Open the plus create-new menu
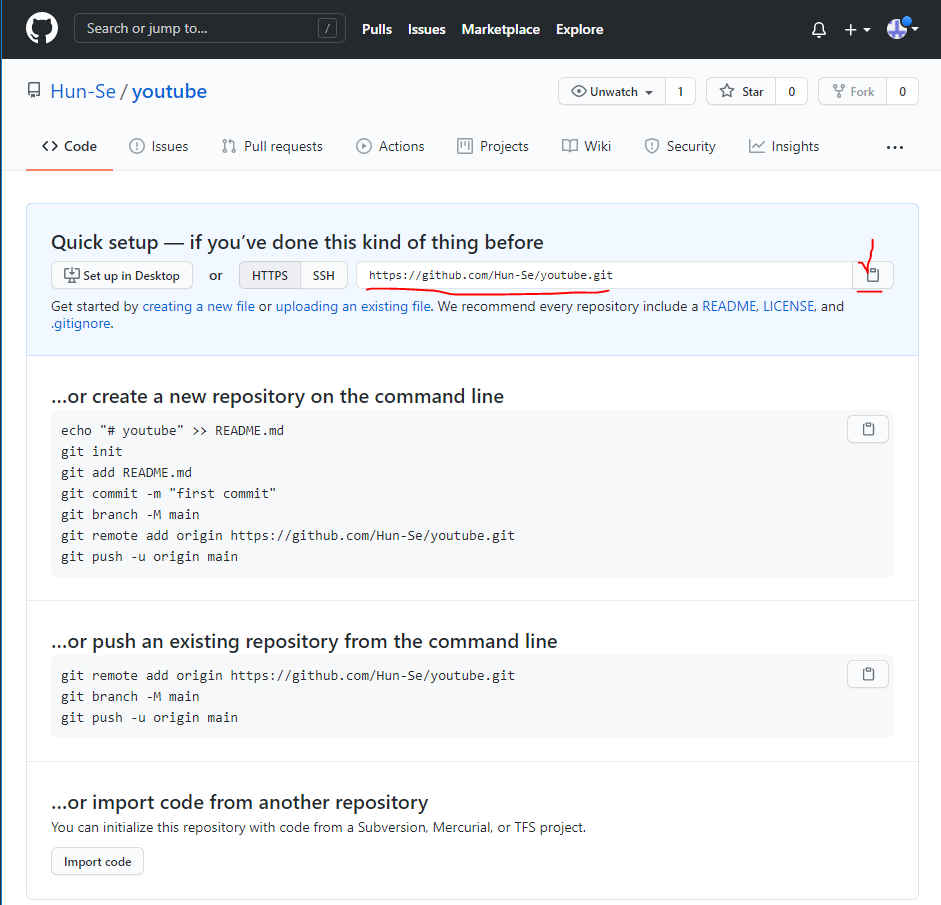Screen dimensions: 941x905 857,29
